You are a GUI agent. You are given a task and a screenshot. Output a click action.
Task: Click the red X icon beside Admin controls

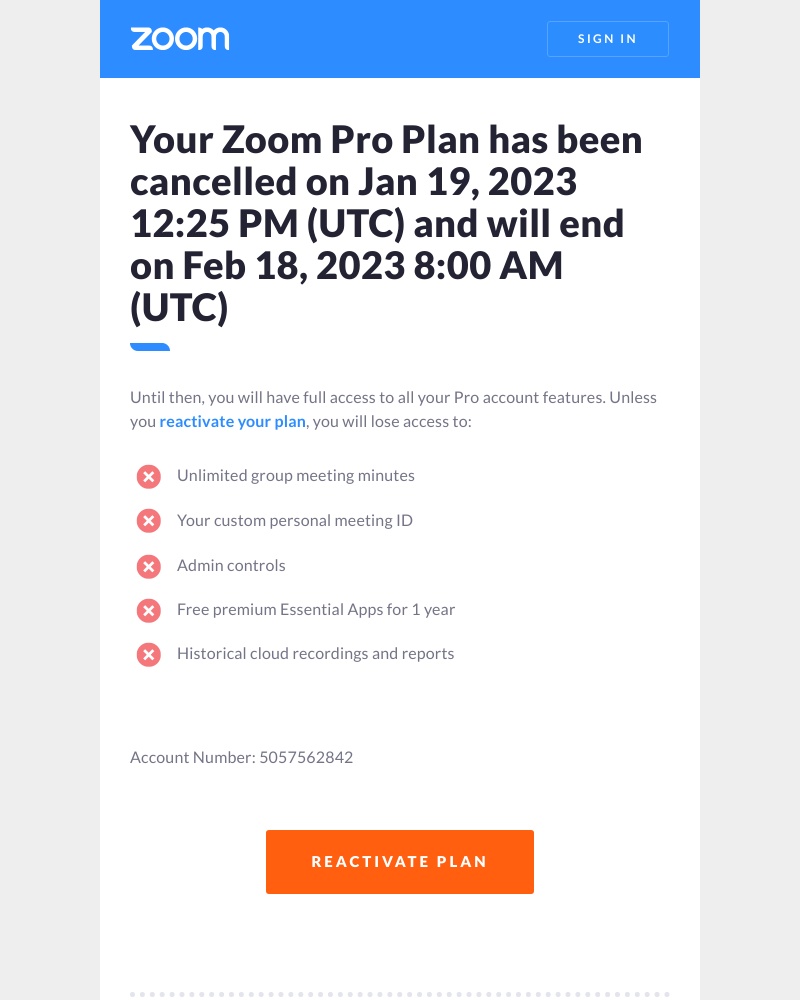(x=148, y=566)
